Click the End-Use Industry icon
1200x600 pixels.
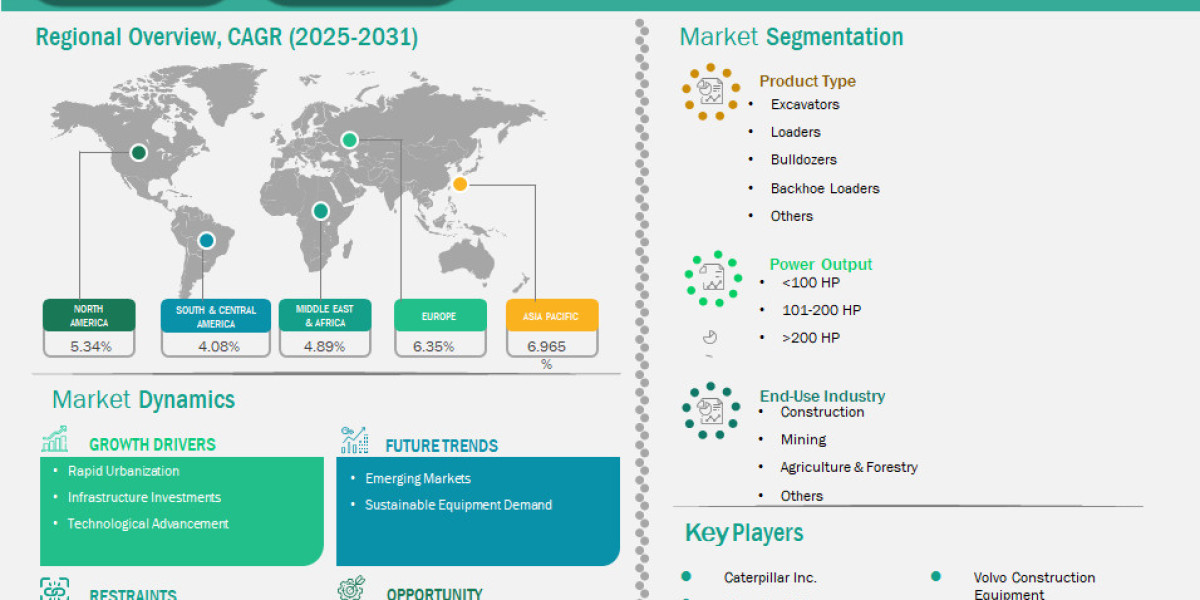pos(711,410)
